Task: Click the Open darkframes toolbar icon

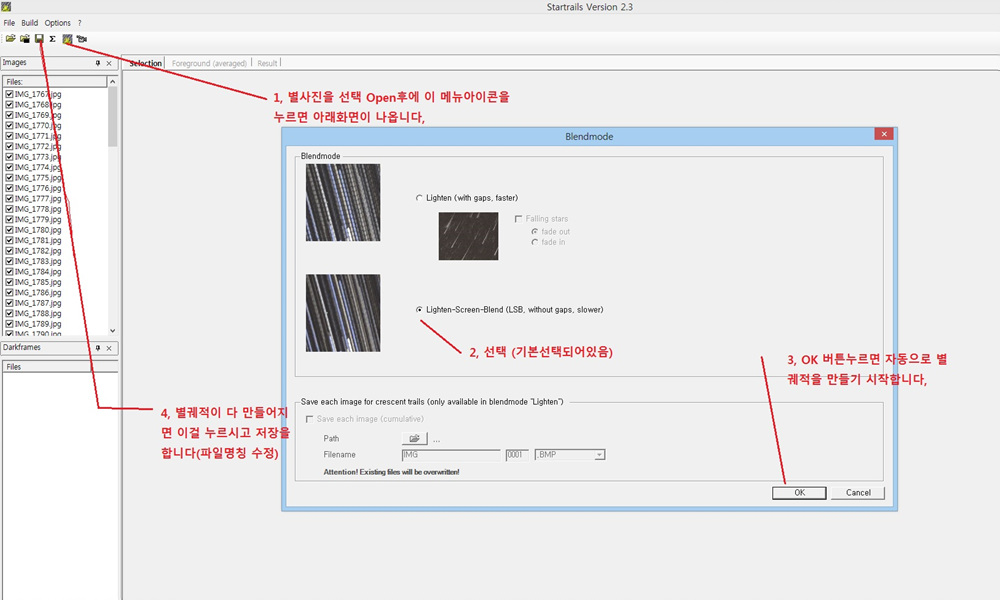Action: pyautogui.click(x=24, y=39)
